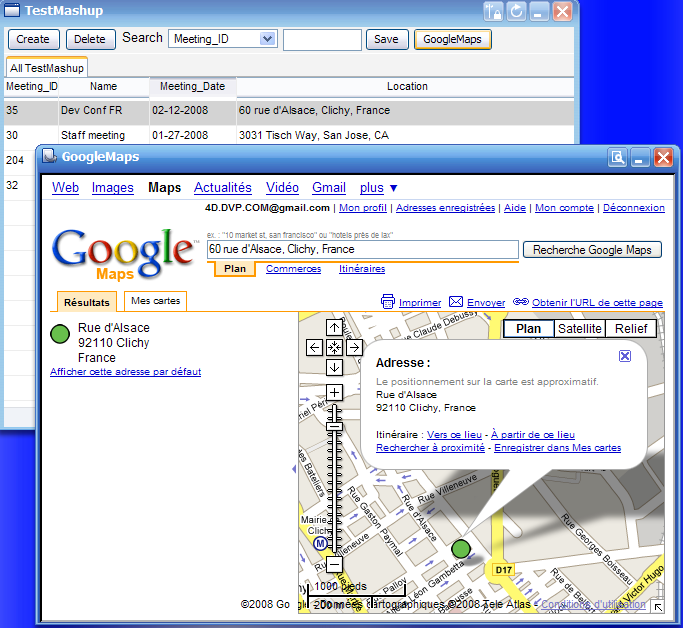Screen dimensions: 683x628
Task: Zoom out with the map minus button
Action: (x=334, y=565)
